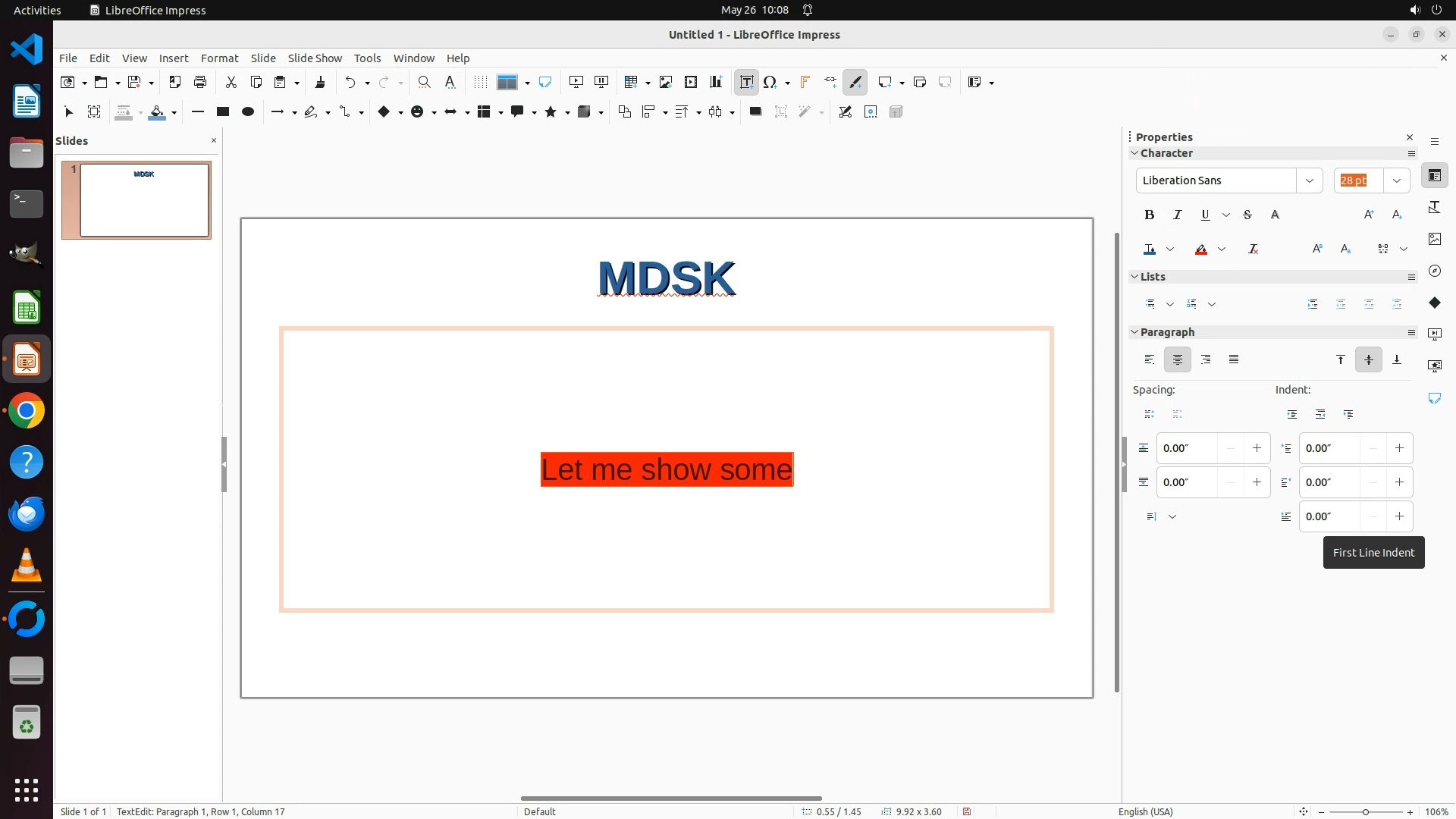Select slide 1 thumbnail in Slides panel
The height and width of the screenshot is (819, 1456).
point(144,200)
